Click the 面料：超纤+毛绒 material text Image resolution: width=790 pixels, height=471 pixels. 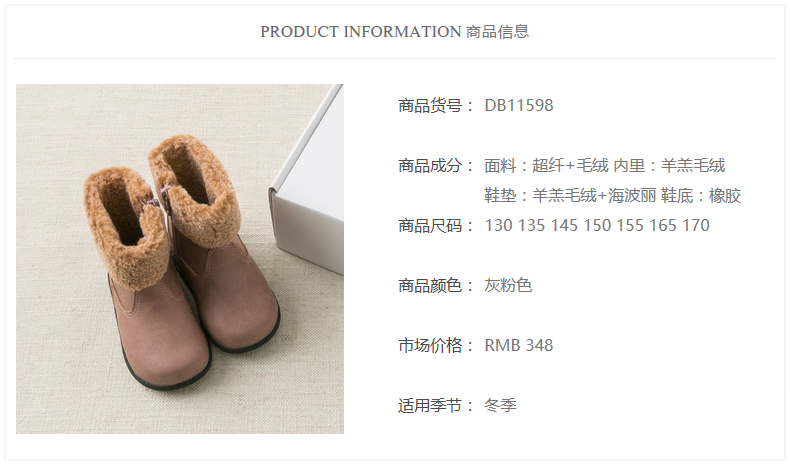546,165
